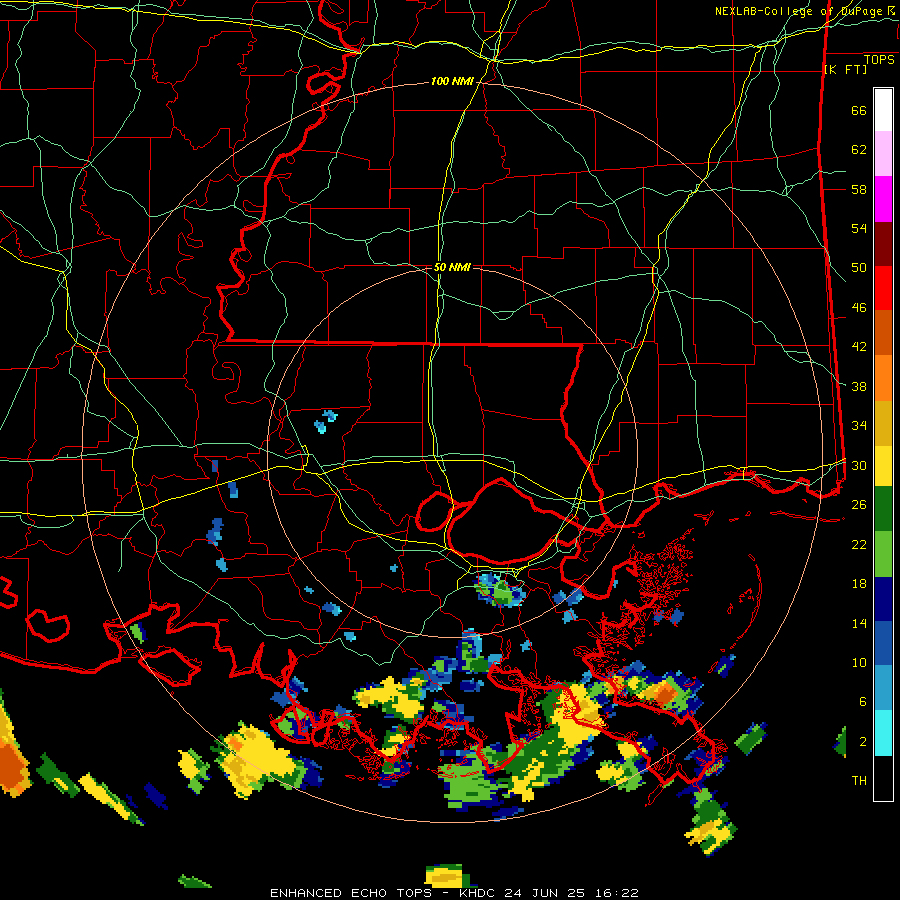Click the 100 NMI range ring label
The image size is (900, 900).
pyautogui.click(x=452, y=82)
